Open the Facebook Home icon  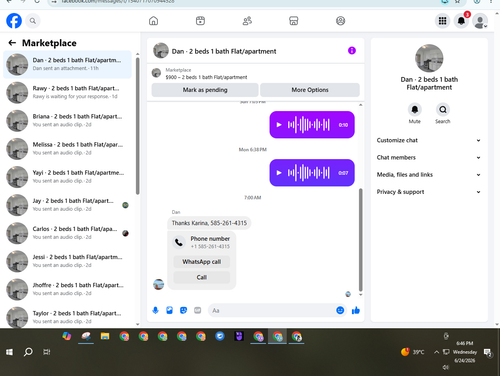153,21
